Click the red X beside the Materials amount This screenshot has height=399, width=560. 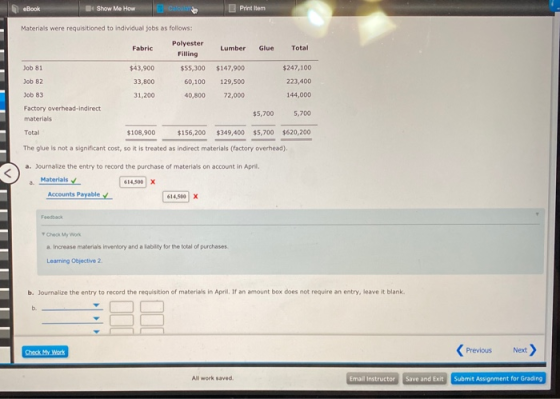pos(153,182)
